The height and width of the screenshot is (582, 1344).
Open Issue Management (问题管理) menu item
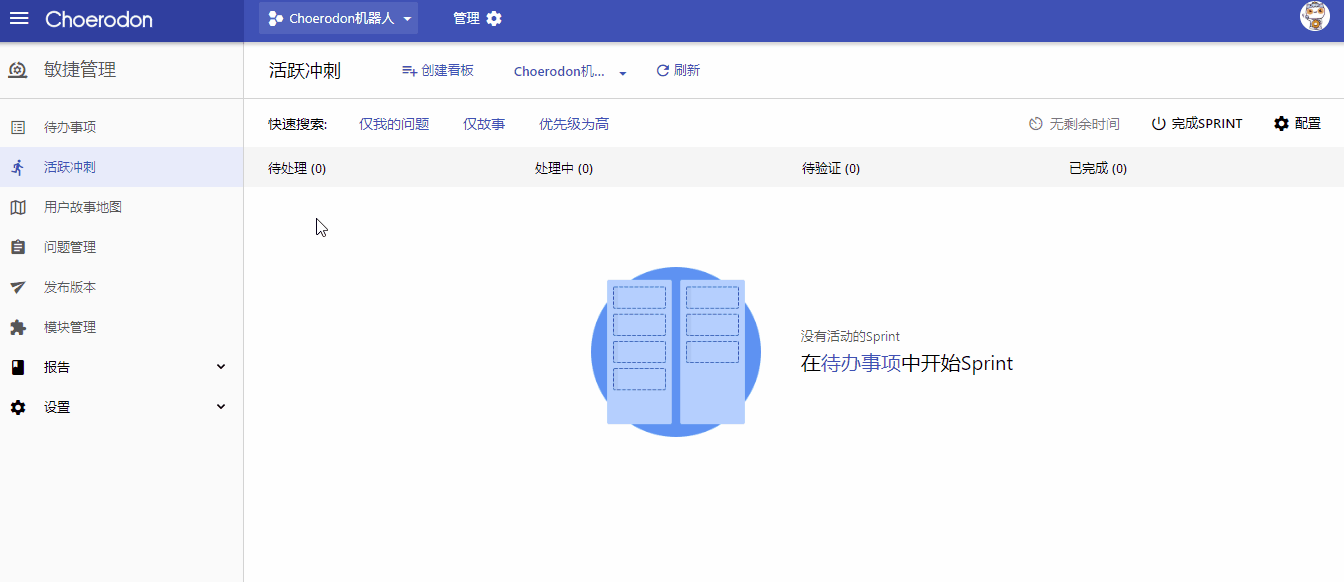pyautogui.click(x=70, y=247)
